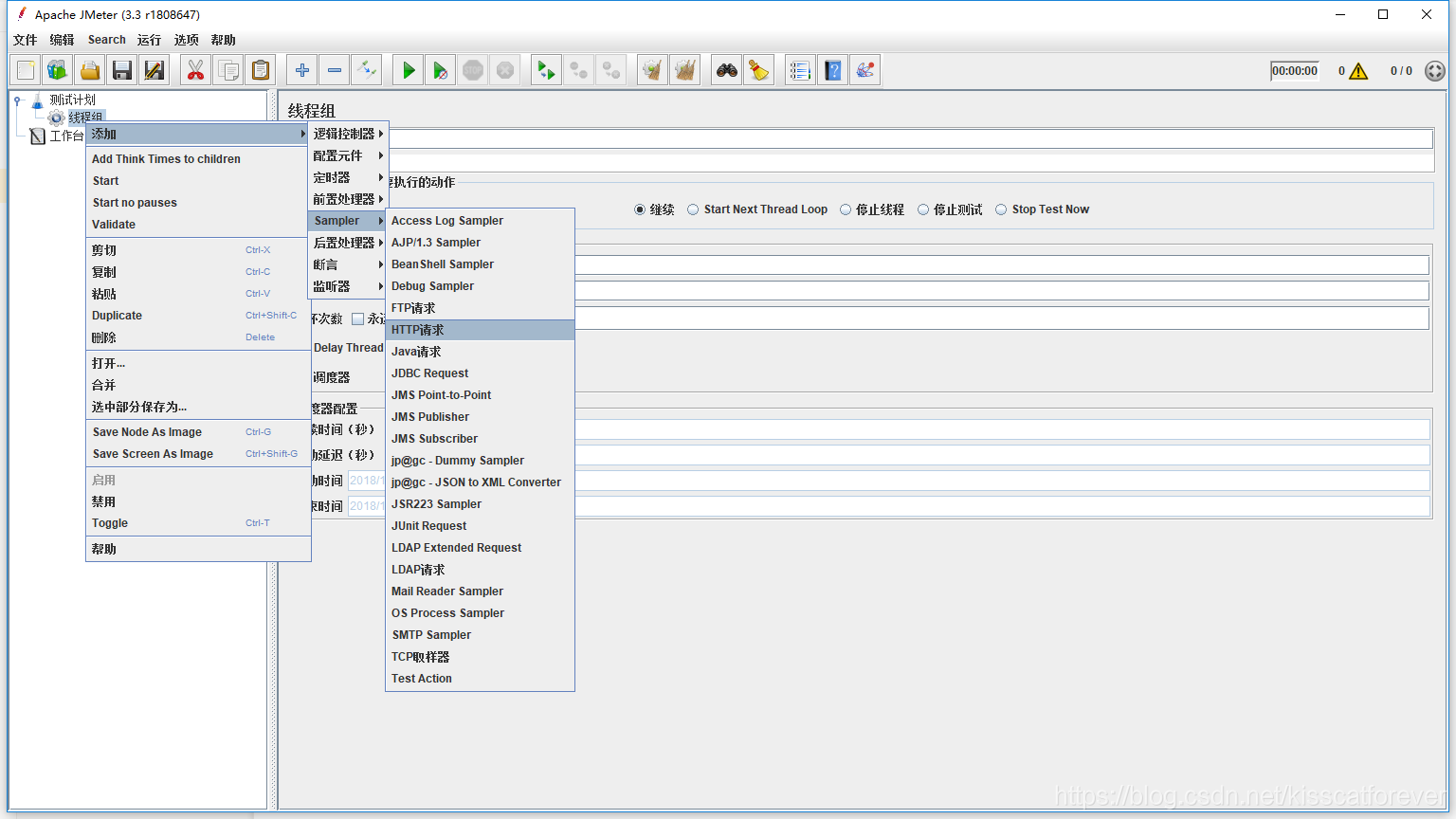Choose HTTP请求 from Sampler list
Image resolution: width=1456 pixels, height=819 pixels.
[x=480, y=330]
